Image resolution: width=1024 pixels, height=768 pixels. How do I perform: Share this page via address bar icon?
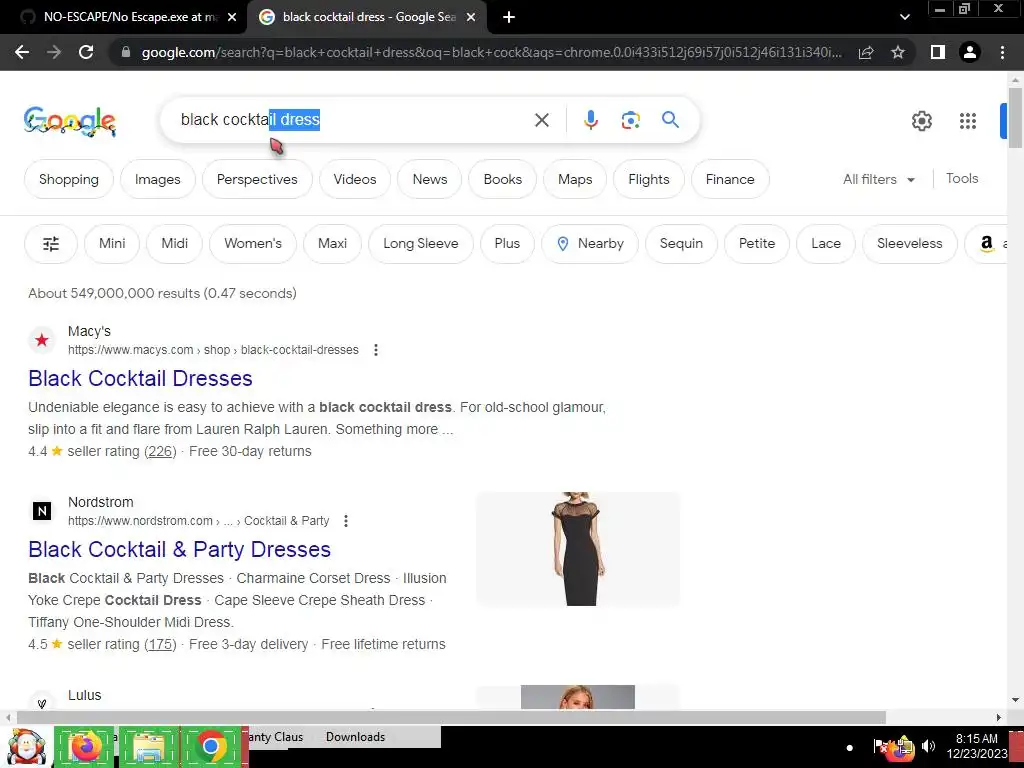(x=866, y=52)
